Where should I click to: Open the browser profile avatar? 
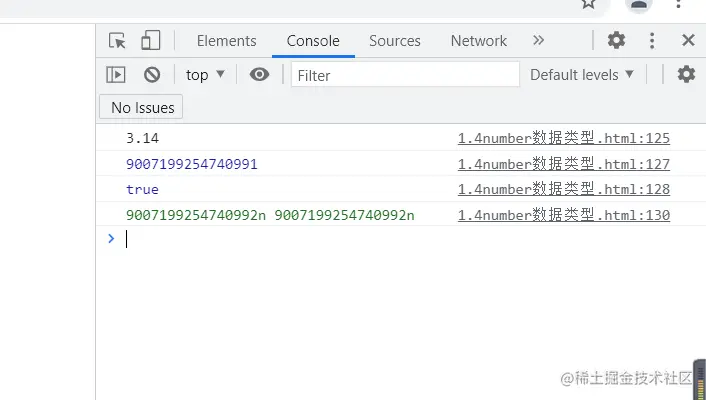tap(639, 5)
